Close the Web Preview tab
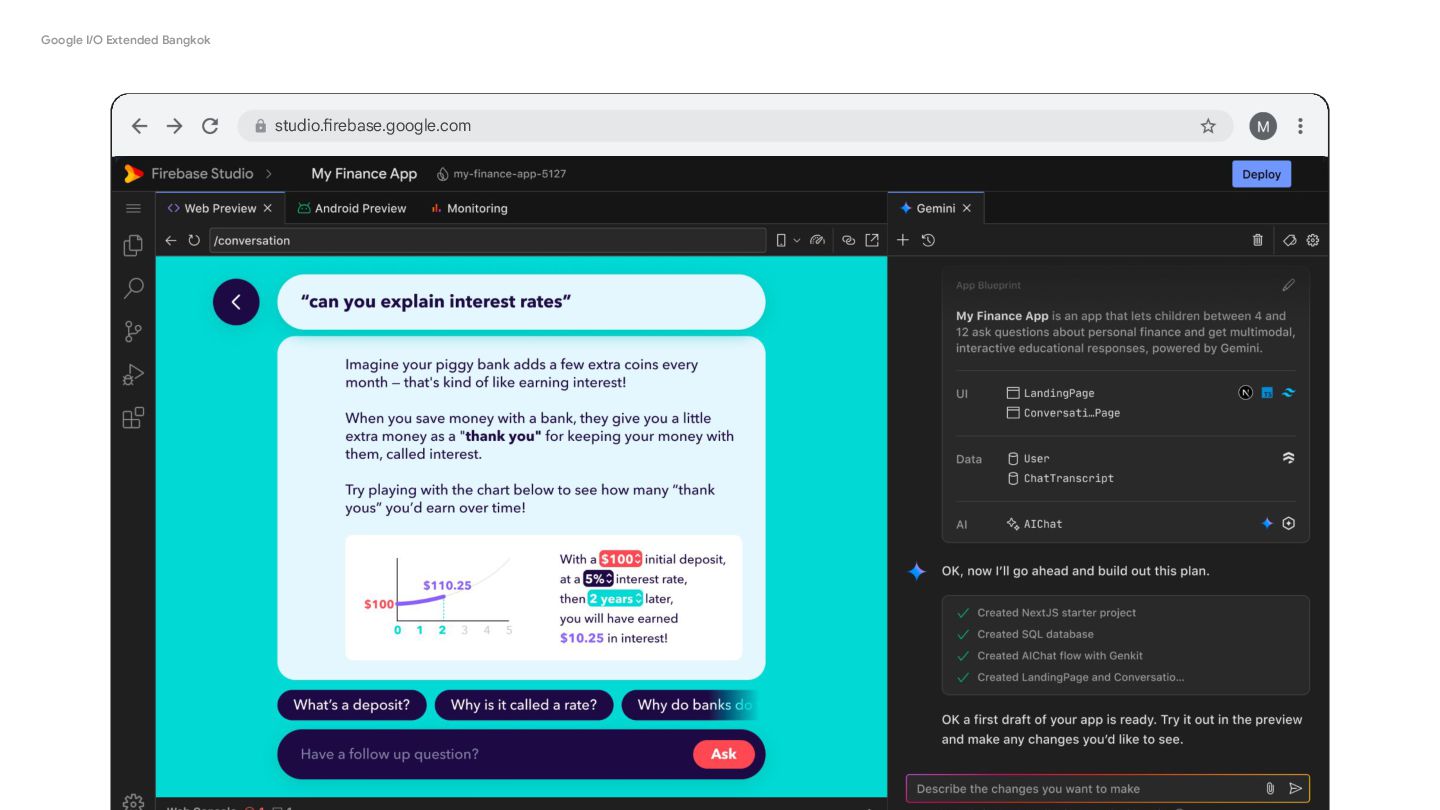The image size is (1440, 810). tap(267, 208)
